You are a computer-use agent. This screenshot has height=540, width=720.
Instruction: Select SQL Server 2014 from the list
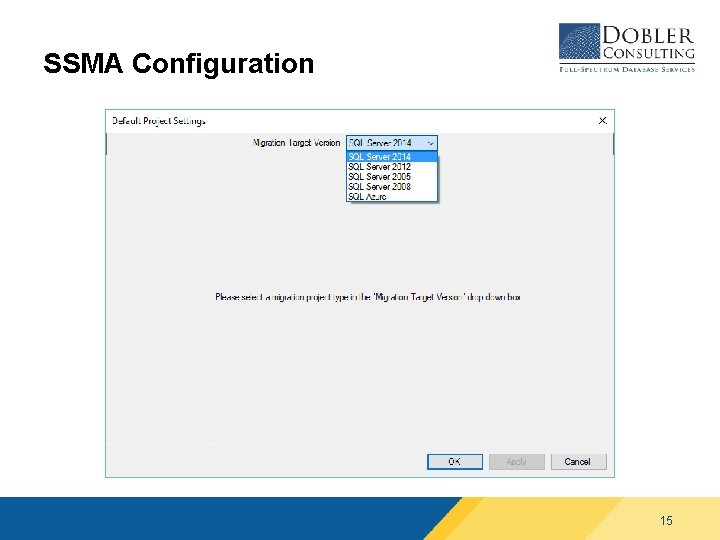pyautogui.click(x=392, y=157)
